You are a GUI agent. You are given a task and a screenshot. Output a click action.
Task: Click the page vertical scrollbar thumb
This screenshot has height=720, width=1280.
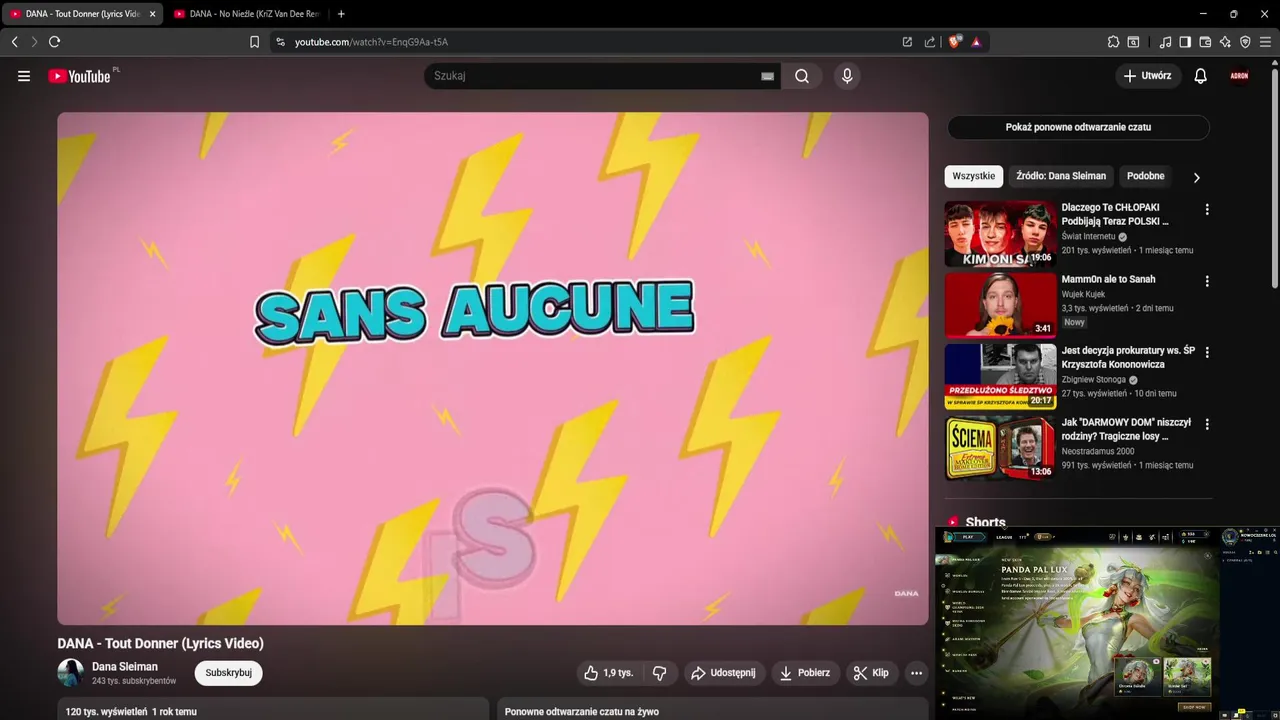click(x=1274, y=180)
